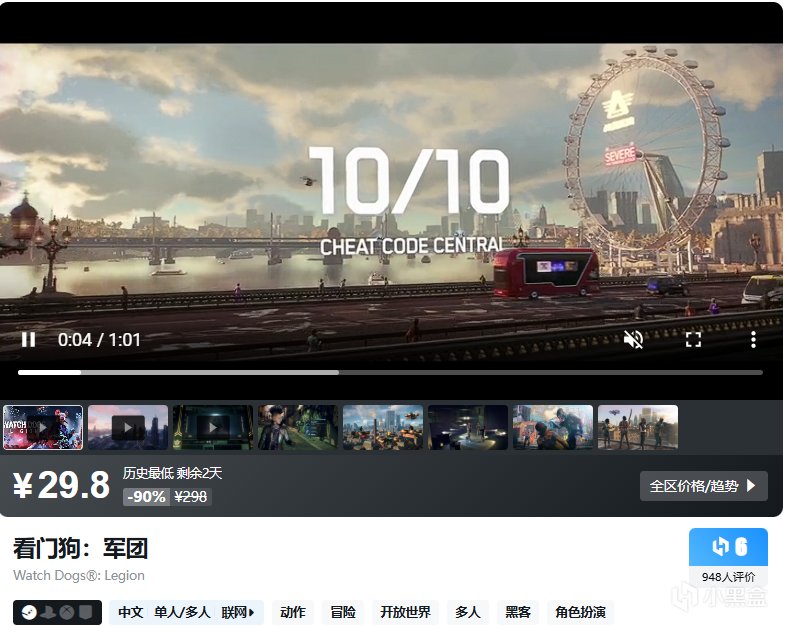This screenshot has height=627, width=790.
Task: Seek along the video progress bar
Action: click(390, 372)
